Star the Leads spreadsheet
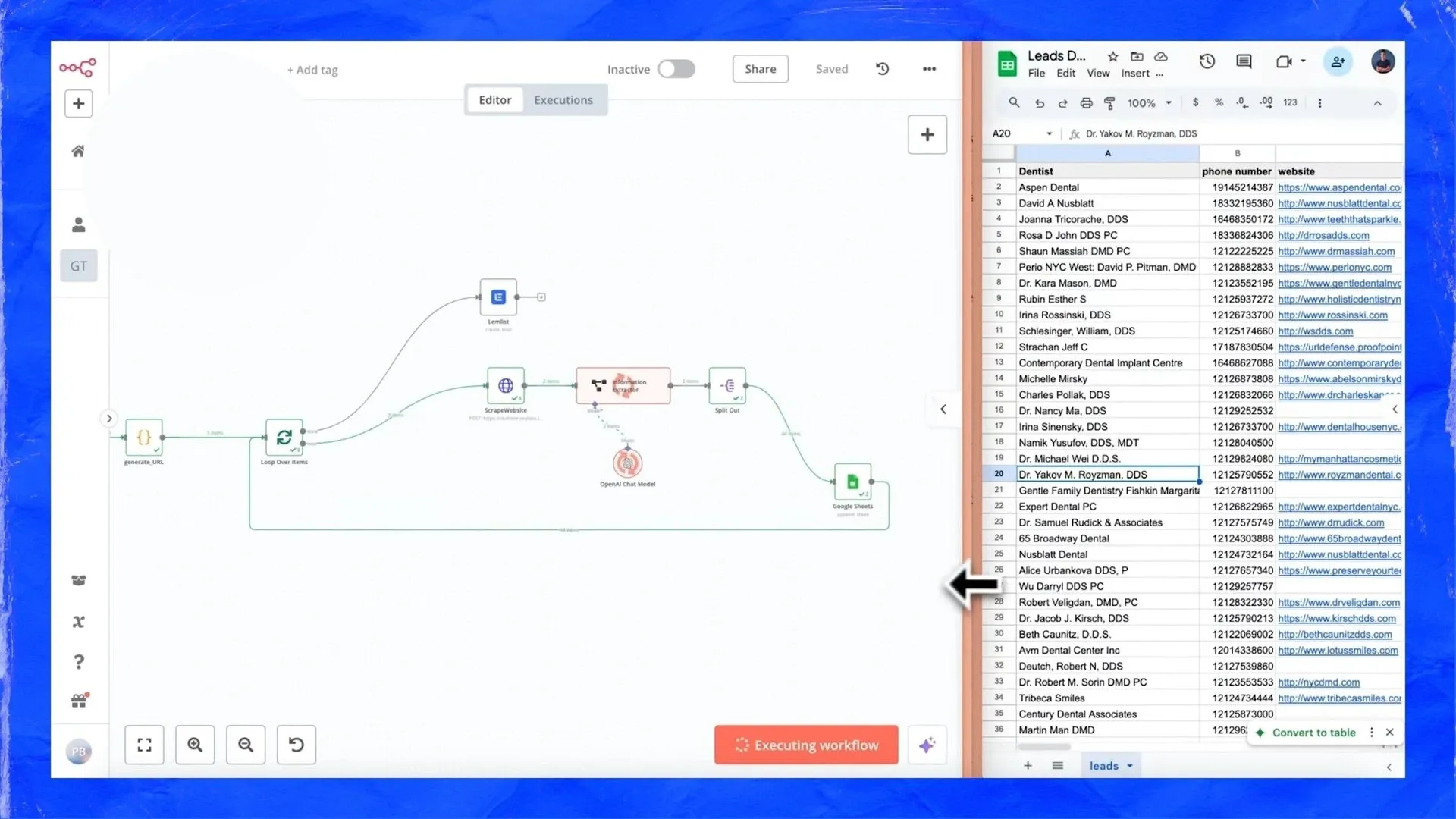 click(1112, 56)
